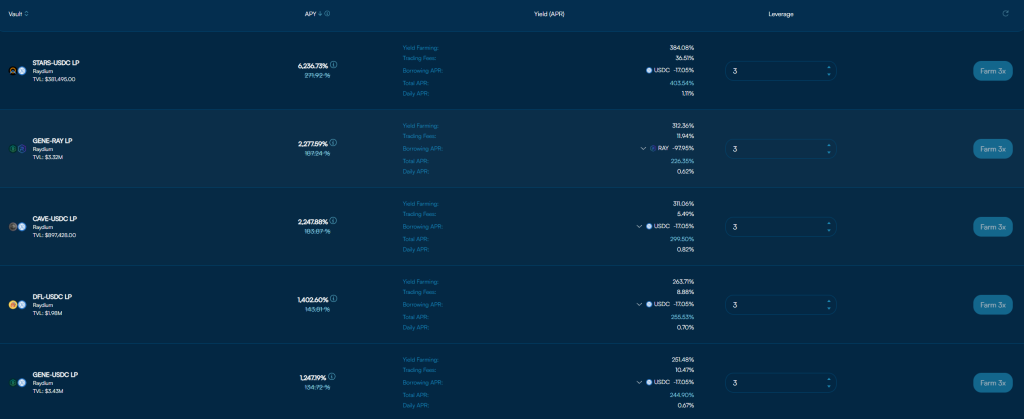Click the STARS-USDC LP token pair icon

point(17,70)
